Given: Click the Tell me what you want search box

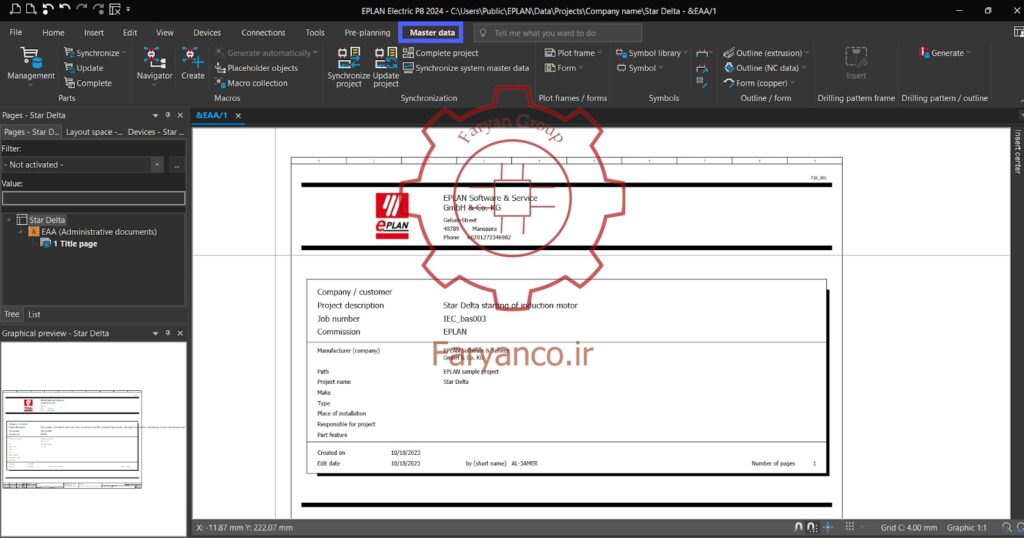Looking at the screenshot, I should [557, 33].
